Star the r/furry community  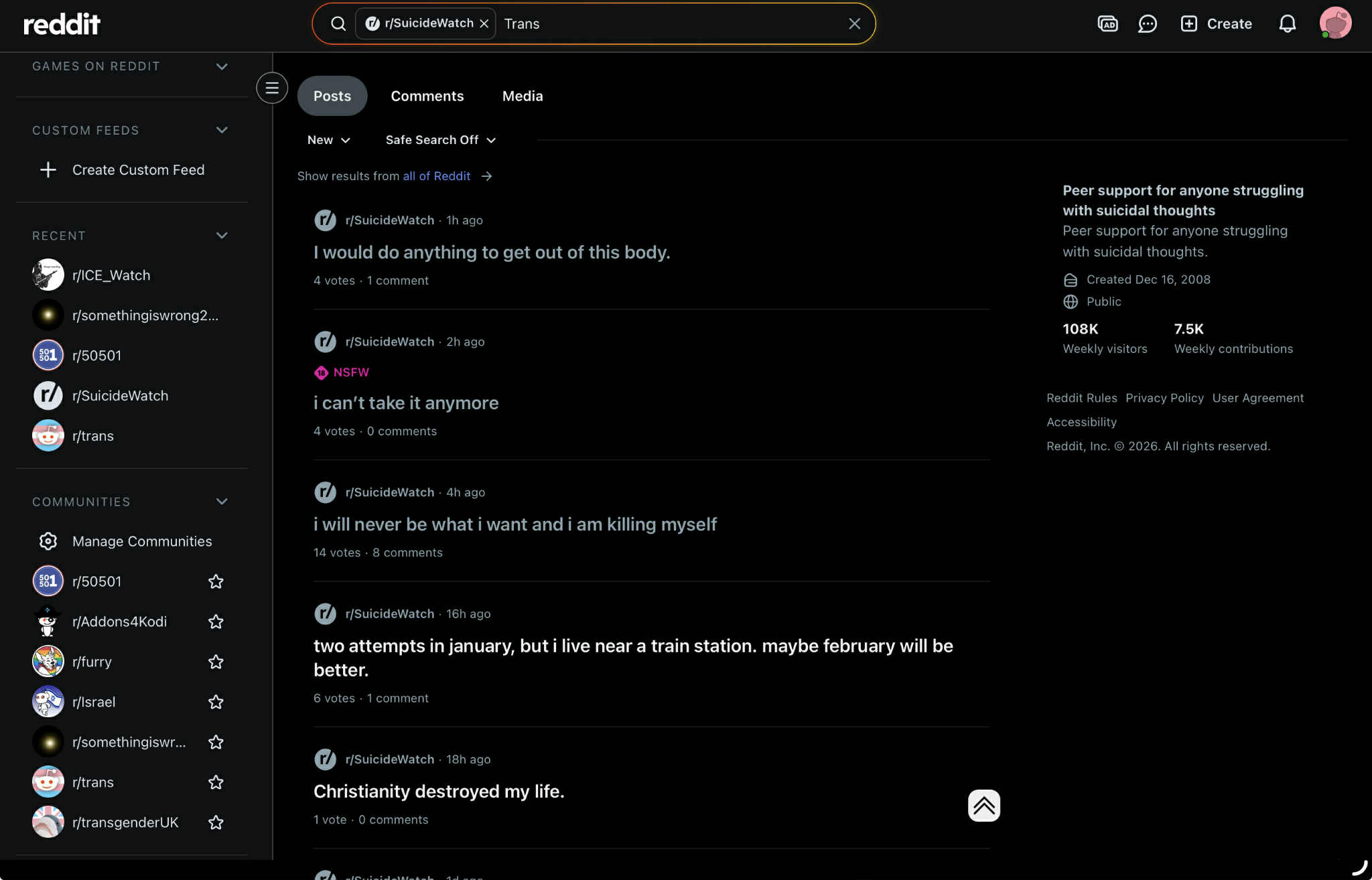(x=216, y=662)
